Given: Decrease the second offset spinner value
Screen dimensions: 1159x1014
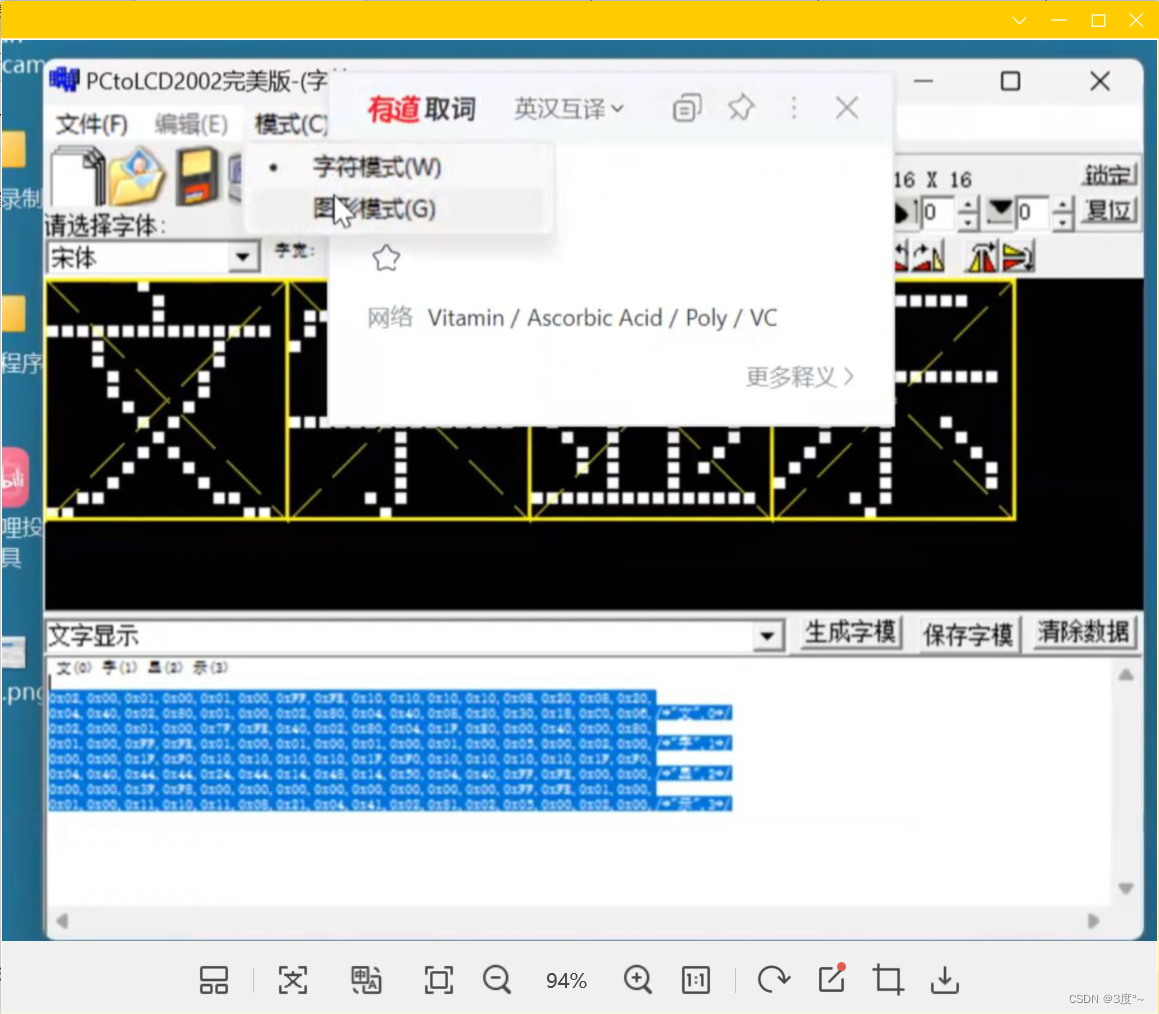Looking at the screenshot, I should [1063, 221].
